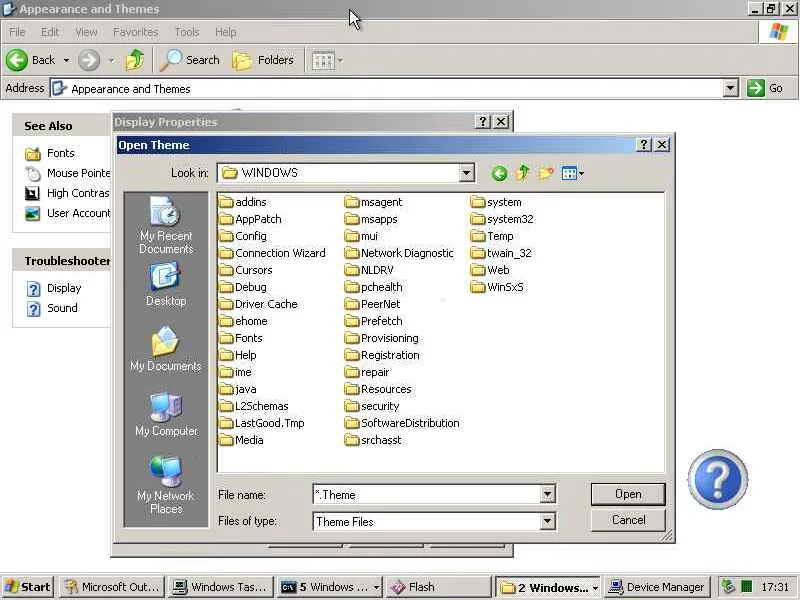The image size is (800, 600).
Task: Open the Favorites menu
Action: [135, 32]
